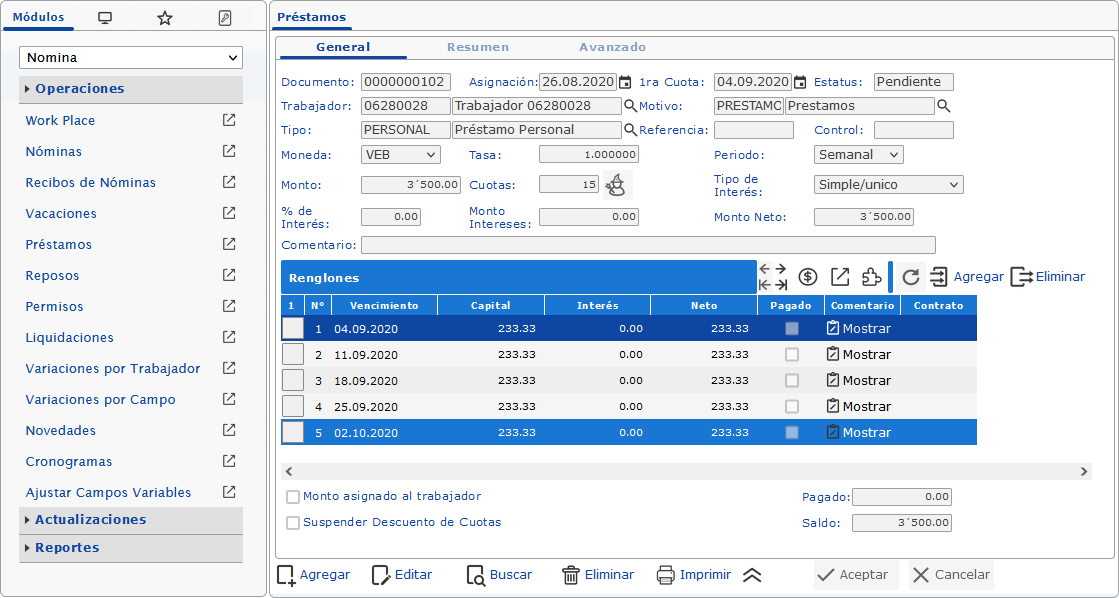1119x598 pixels.
Task: Switch to the Avanzado tab
Action: 612,47
